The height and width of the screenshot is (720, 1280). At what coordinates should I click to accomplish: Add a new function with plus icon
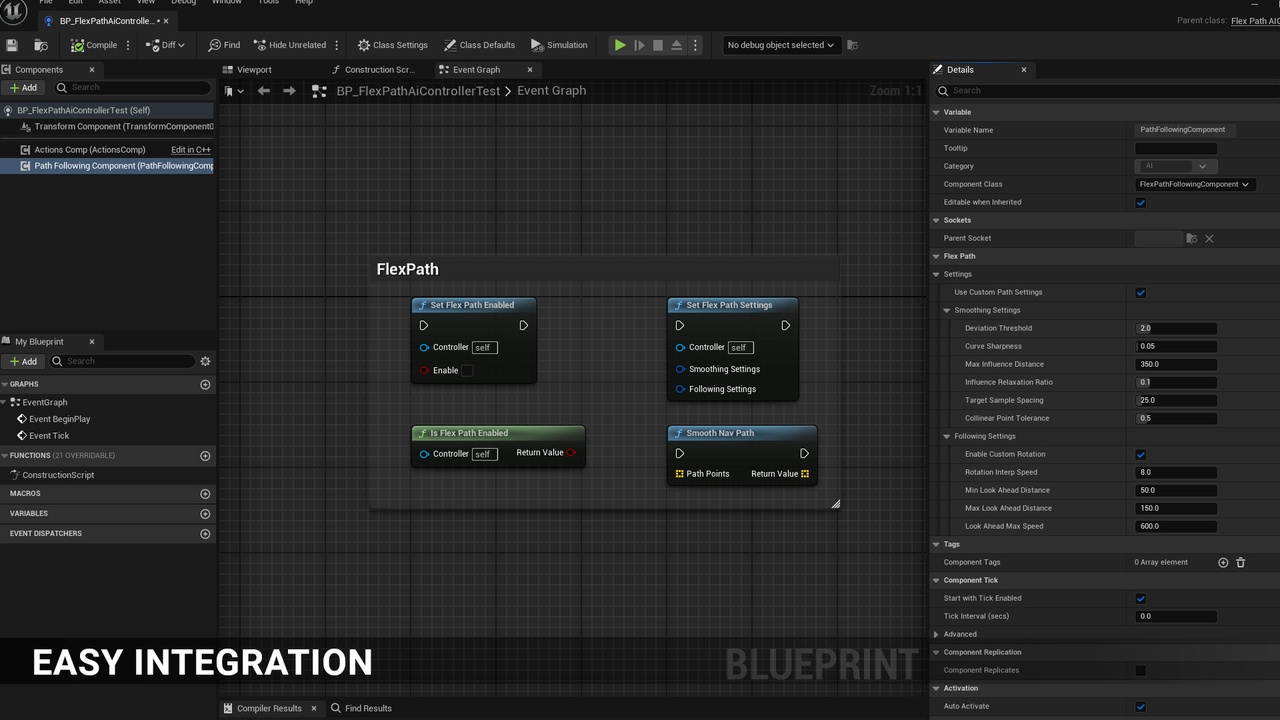pos(205,456)
